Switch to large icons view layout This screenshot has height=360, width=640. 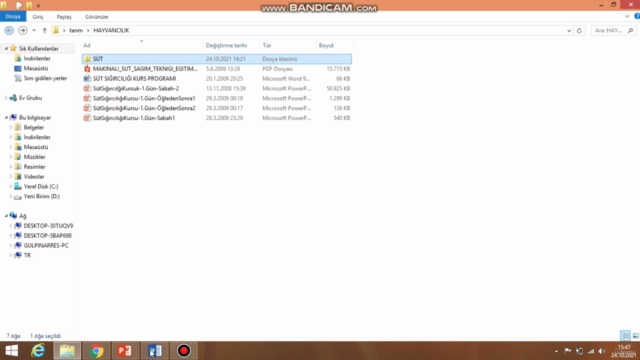click(x=636, y=336)
